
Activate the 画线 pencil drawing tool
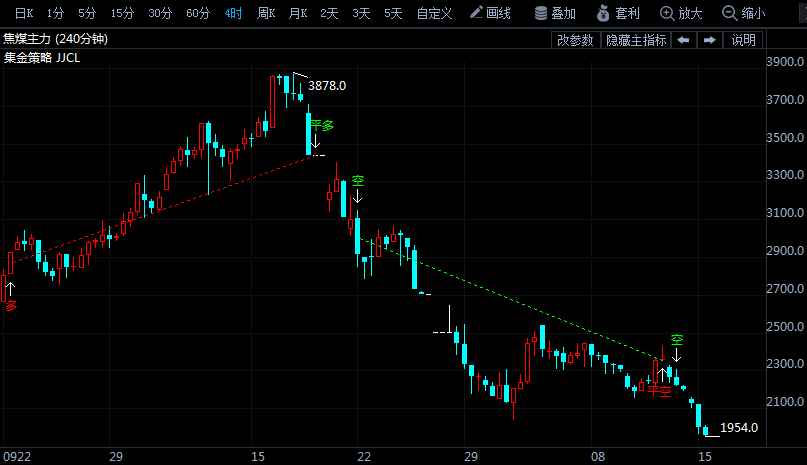pyautogui.click(x=490, y=13)
